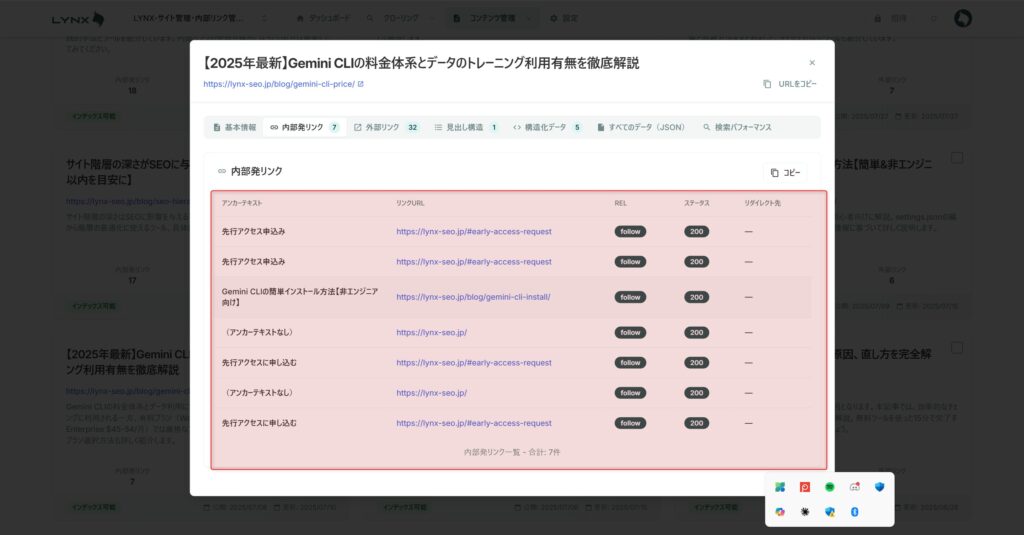Click the user avatar in top right
The image size is (1024, 535).
click(x=963, y=18)
